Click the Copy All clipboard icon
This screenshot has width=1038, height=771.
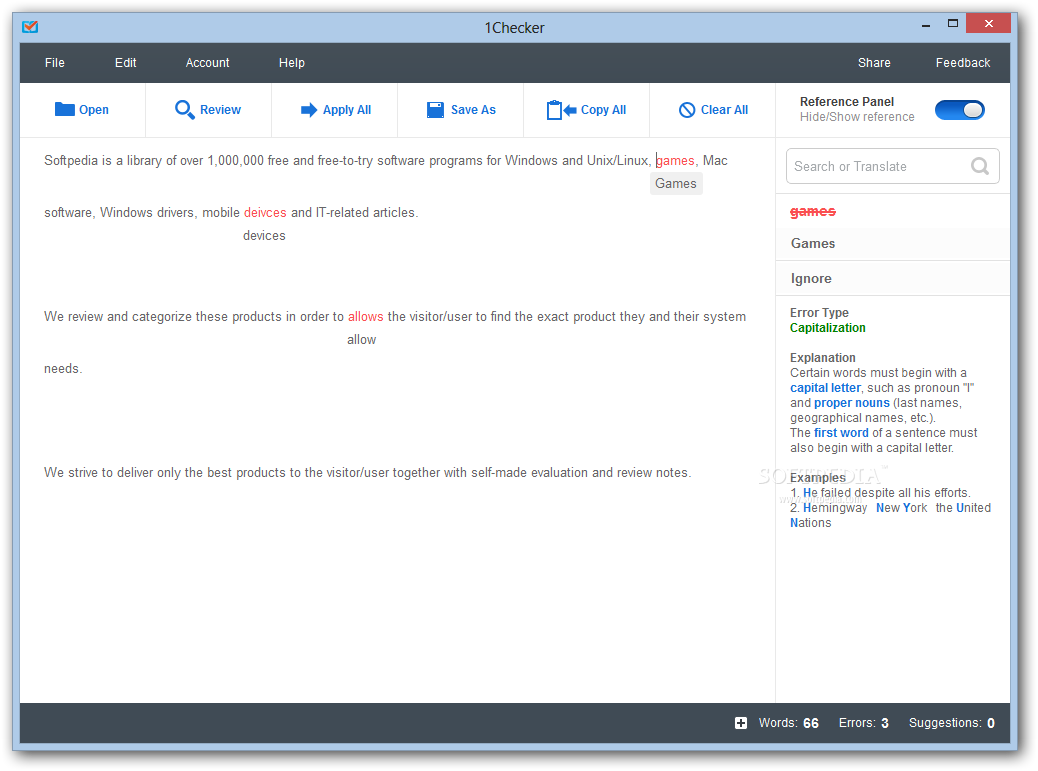click(561, 110)
